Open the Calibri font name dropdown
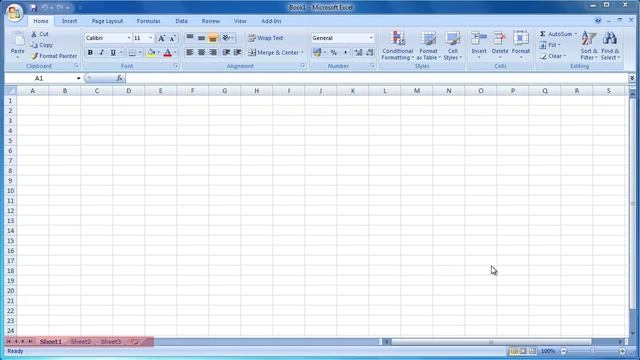Viewport: 640px width, 360px height. (129, 38)
